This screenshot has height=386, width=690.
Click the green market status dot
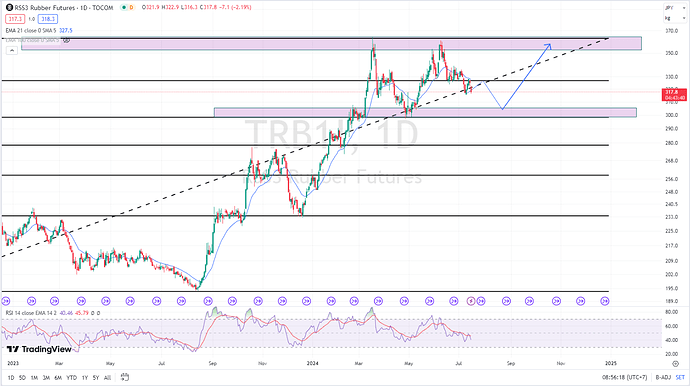[124, 7]
